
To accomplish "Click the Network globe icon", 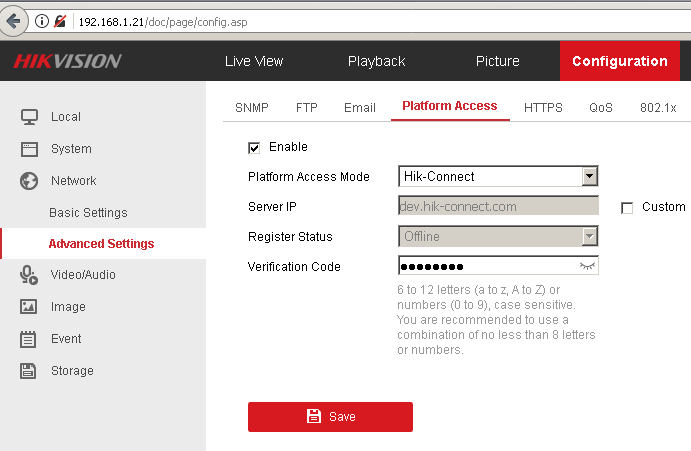I will [x=29, y=181].
